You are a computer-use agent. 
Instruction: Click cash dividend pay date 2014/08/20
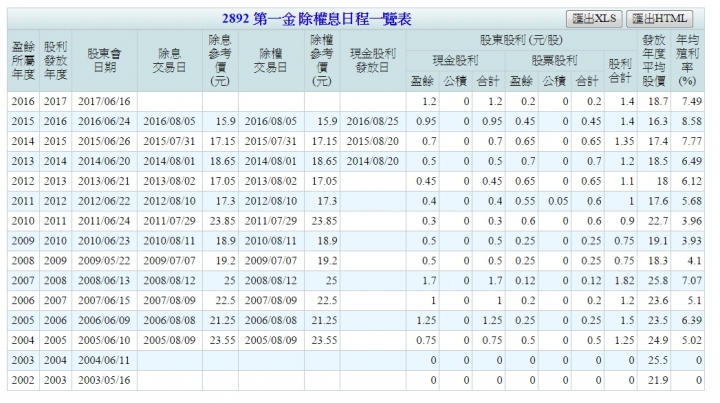pyautogui.click(x=373, y=162)
